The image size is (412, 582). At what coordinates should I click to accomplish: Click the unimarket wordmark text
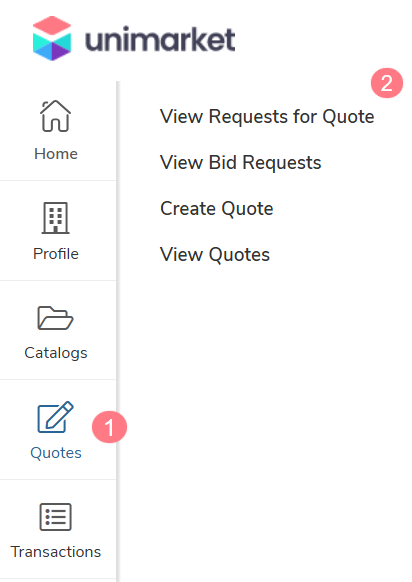(x=160, y=39)
